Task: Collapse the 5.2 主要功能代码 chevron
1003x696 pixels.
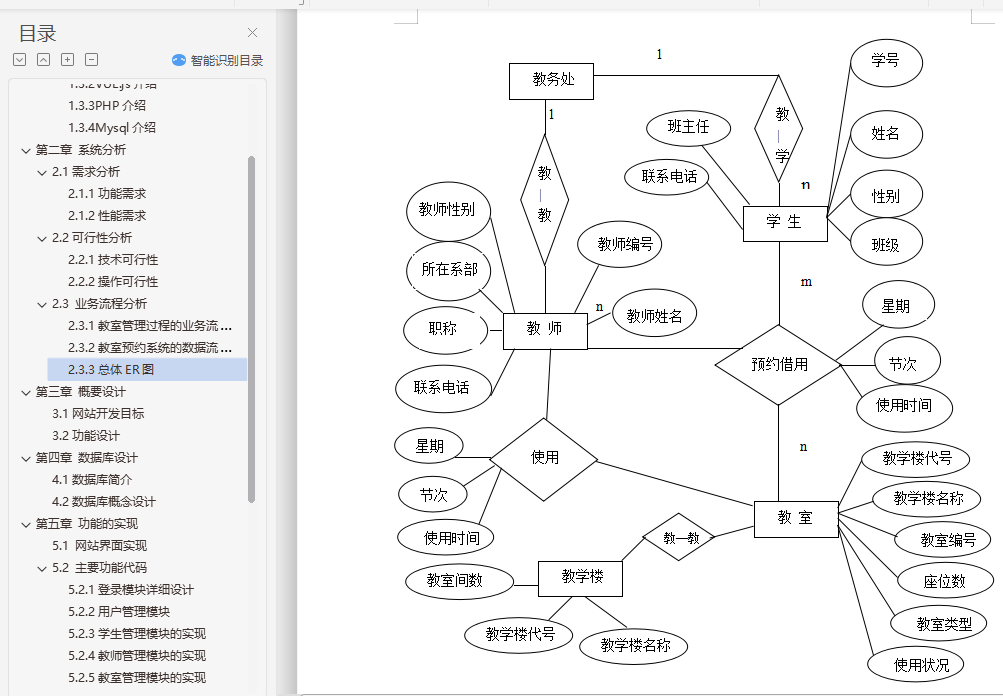Action: coord(42,569)
